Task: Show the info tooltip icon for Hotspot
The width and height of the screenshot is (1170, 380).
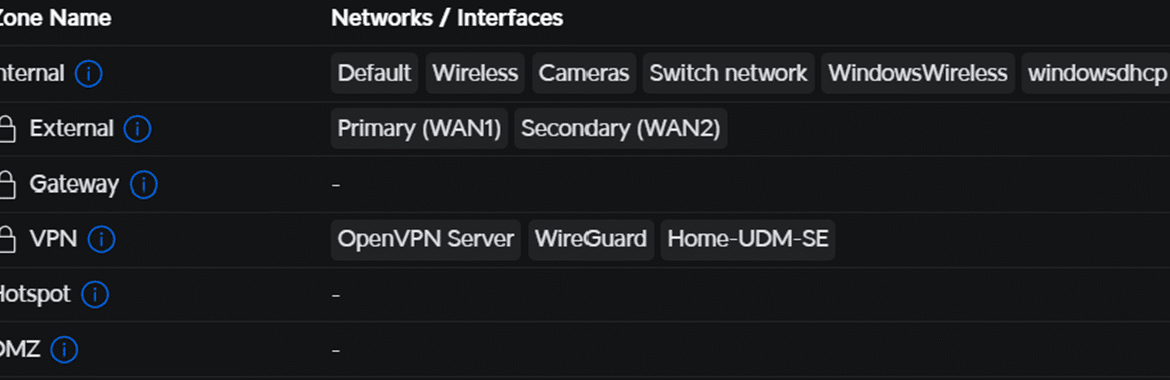Action: (x=95, y=294)
